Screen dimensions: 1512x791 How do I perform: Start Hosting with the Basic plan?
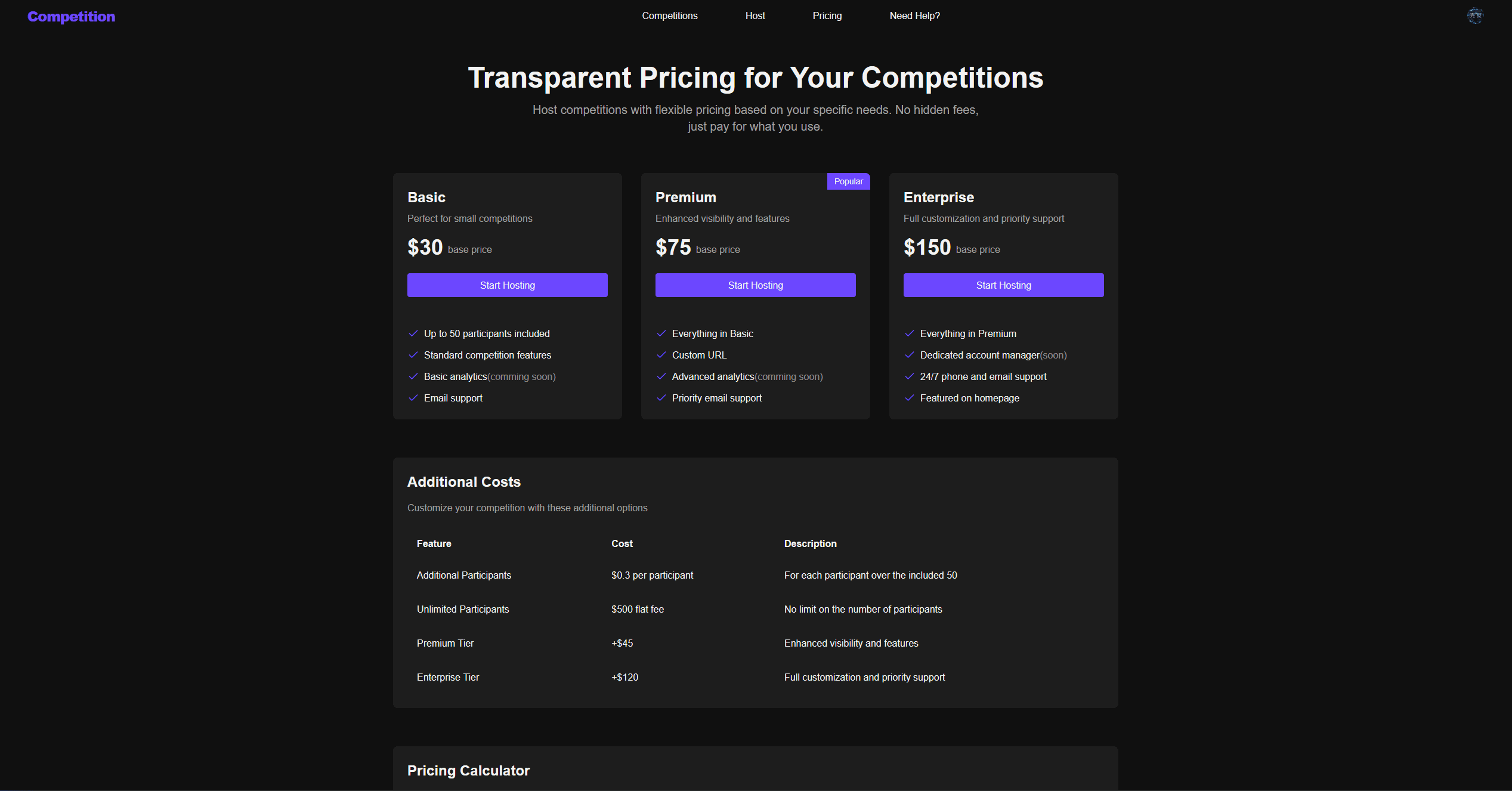[x=508, y=285]
